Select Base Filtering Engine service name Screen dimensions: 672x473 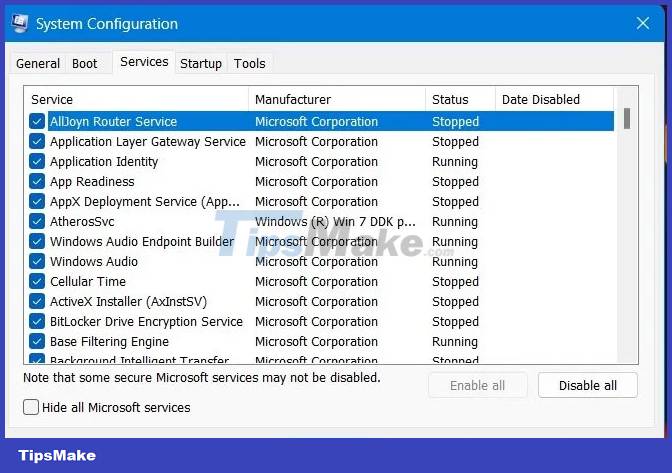pyautogui.click(x=109, y=342)
